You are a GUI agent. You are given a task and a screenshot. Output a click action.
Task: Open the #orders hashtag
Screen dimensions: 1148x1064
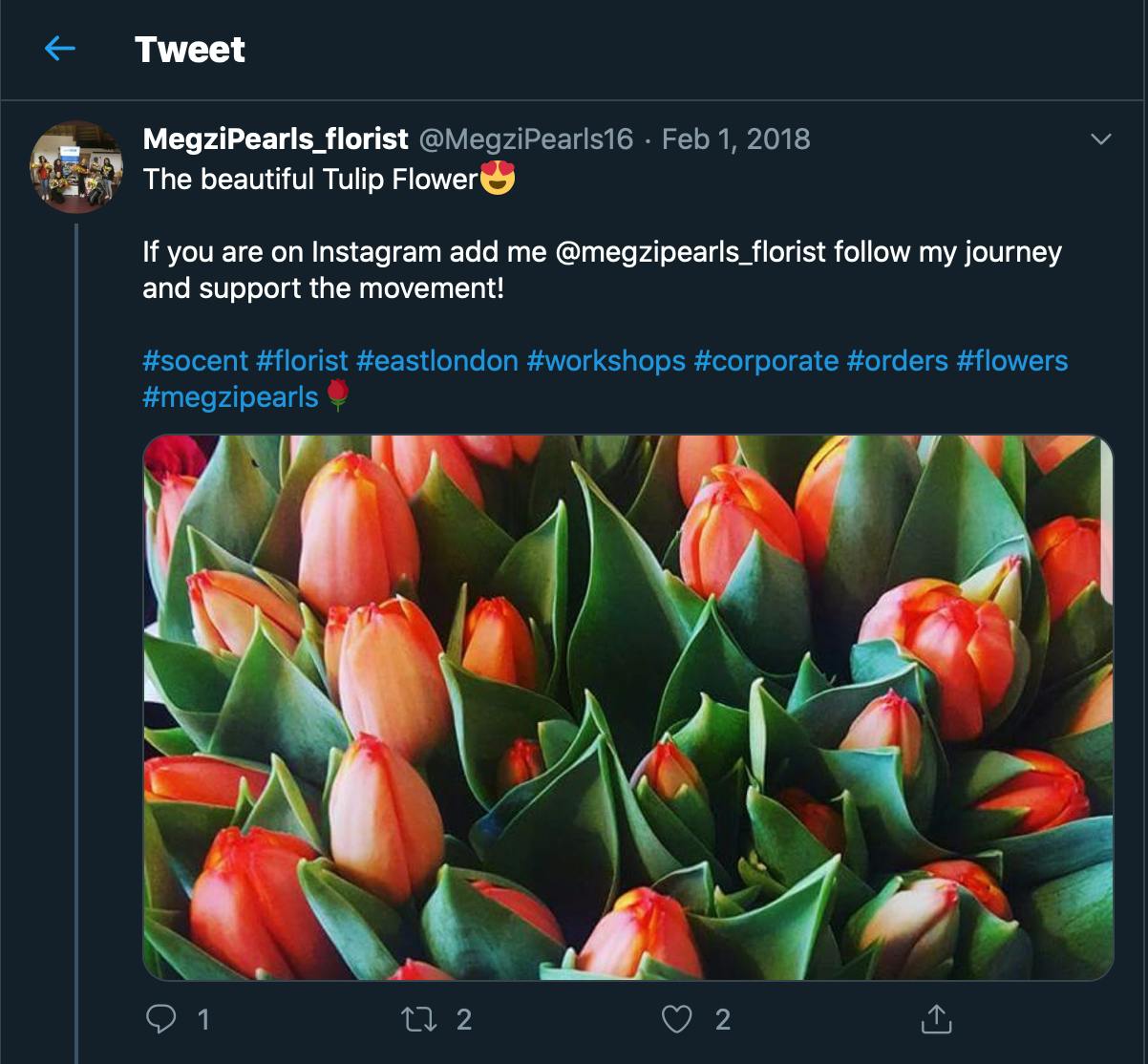point(898,361)
